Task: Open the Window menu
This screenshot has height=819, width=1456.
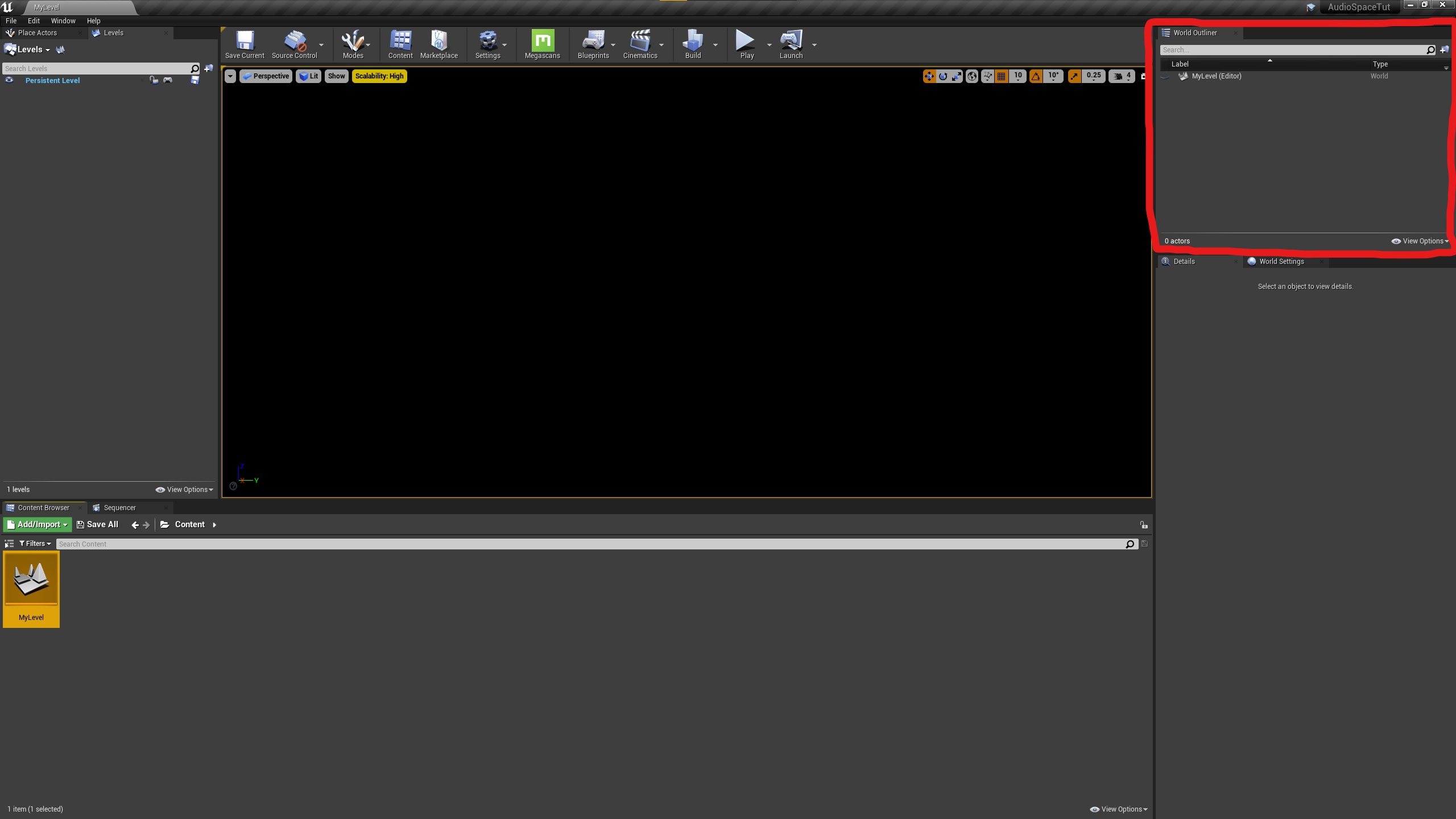Action: 63,21
